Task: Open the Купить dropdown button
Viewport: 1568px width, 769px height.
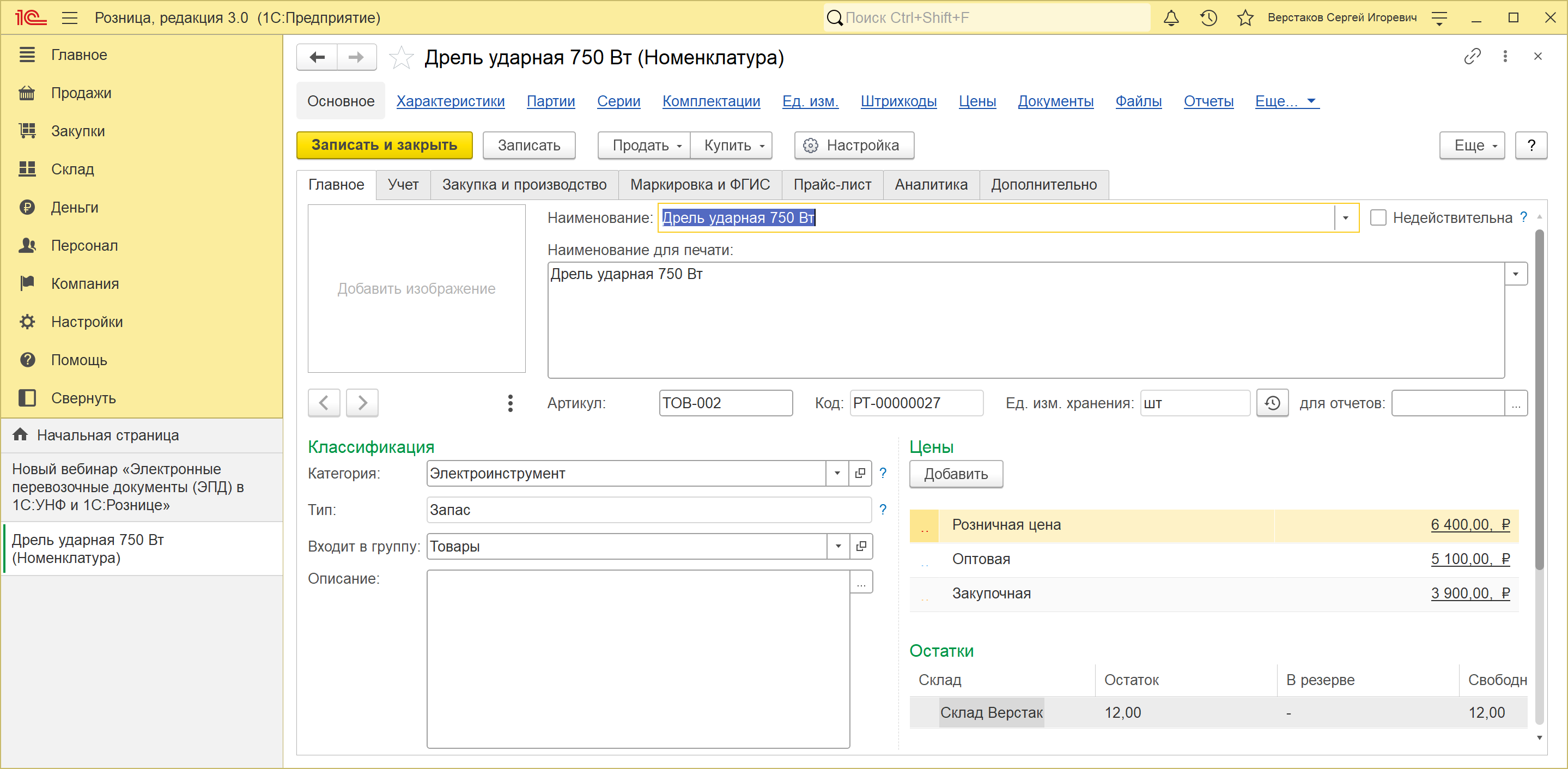Action: [x=731, y=145]
